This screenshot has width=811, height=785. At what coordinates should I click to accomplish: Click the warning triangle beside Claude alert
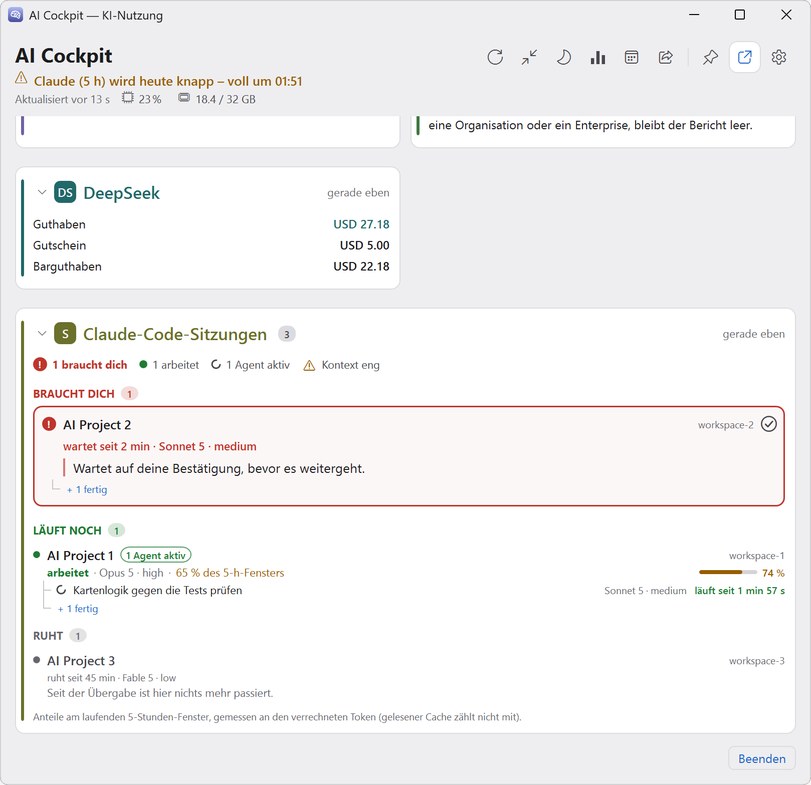point(21,79)
